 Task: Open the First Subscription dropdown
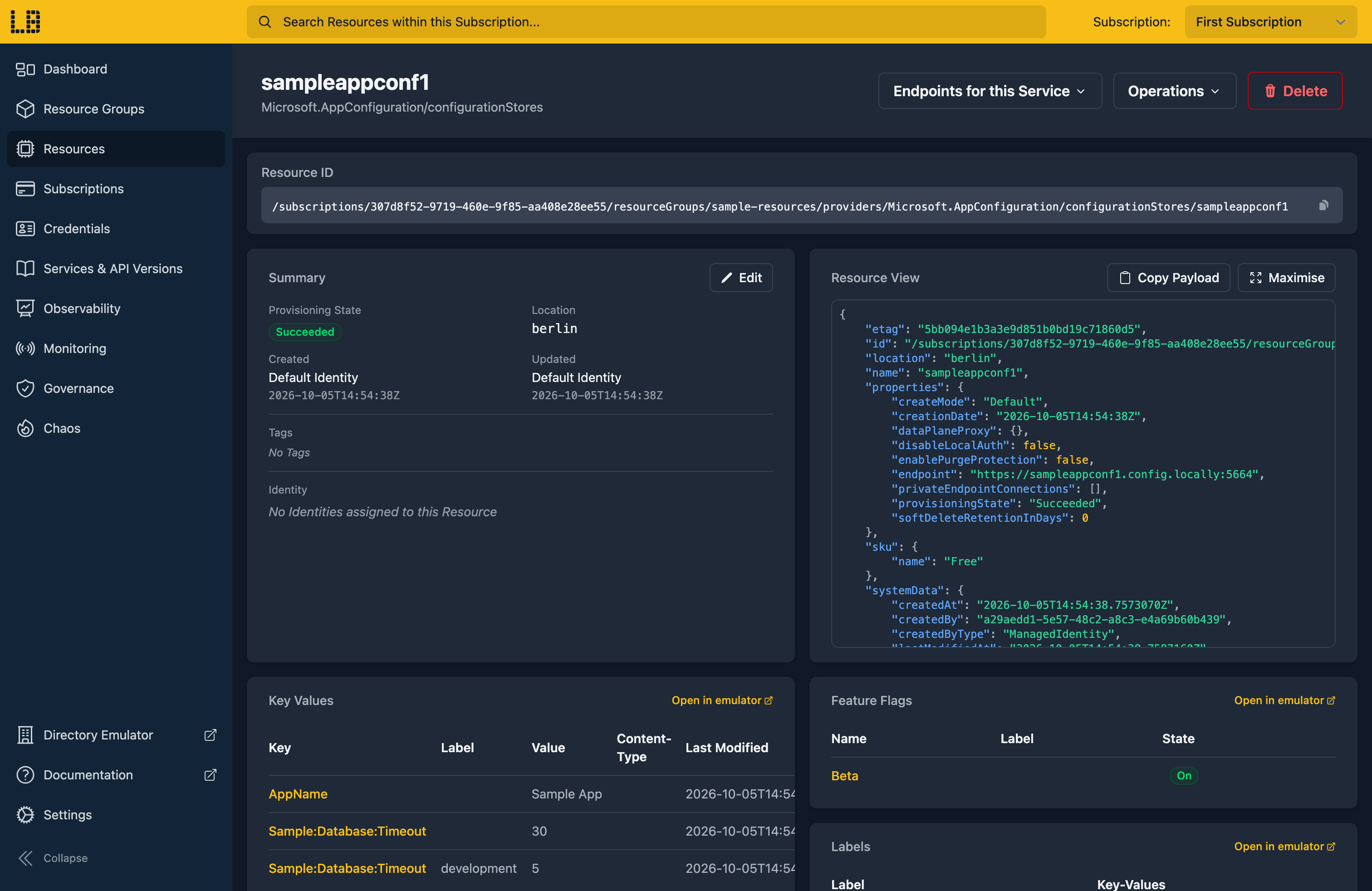point(1270,22)
